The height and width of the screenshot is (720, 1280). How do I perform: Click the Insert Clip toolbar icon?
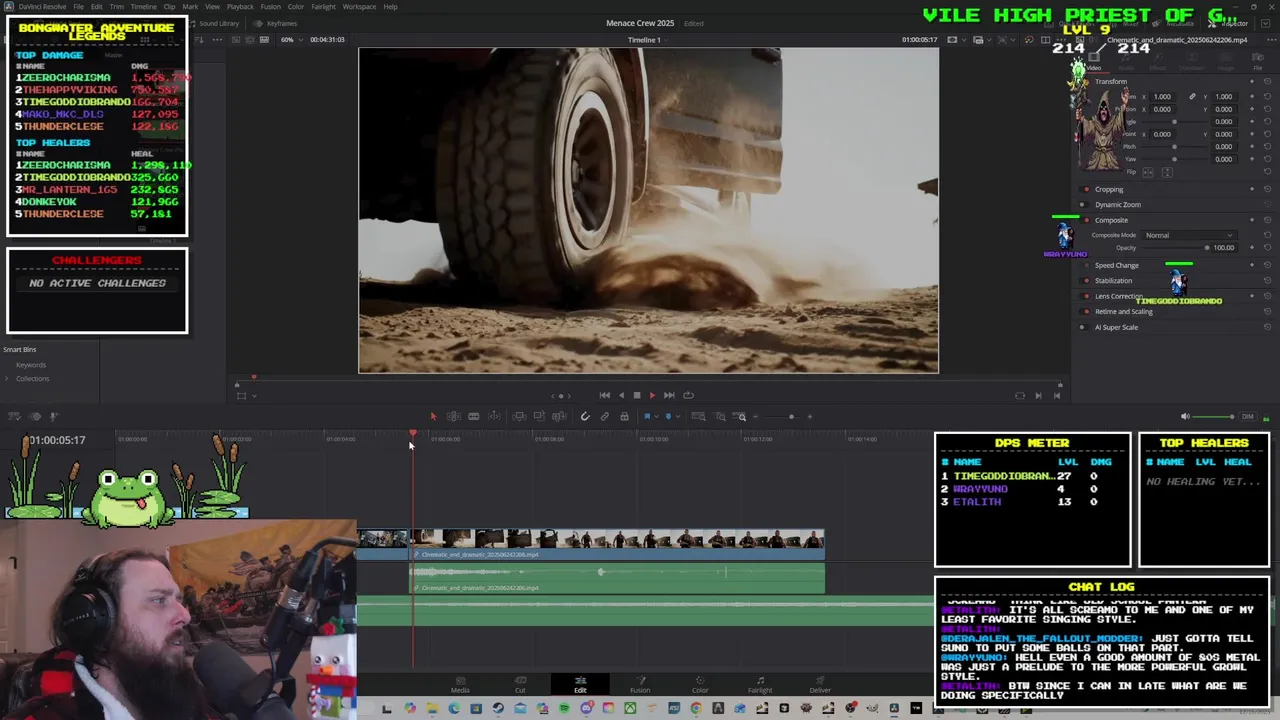pos(519,416)
